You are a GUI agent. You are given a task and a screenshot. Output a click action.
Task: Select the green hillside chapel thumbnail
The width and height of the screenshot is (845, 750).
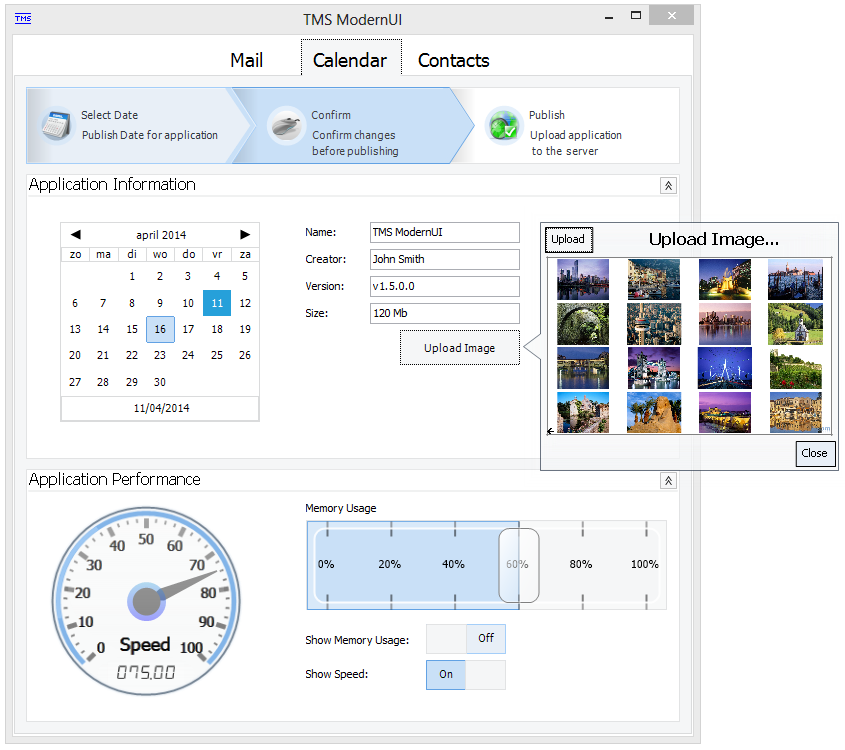click(795, 324)
